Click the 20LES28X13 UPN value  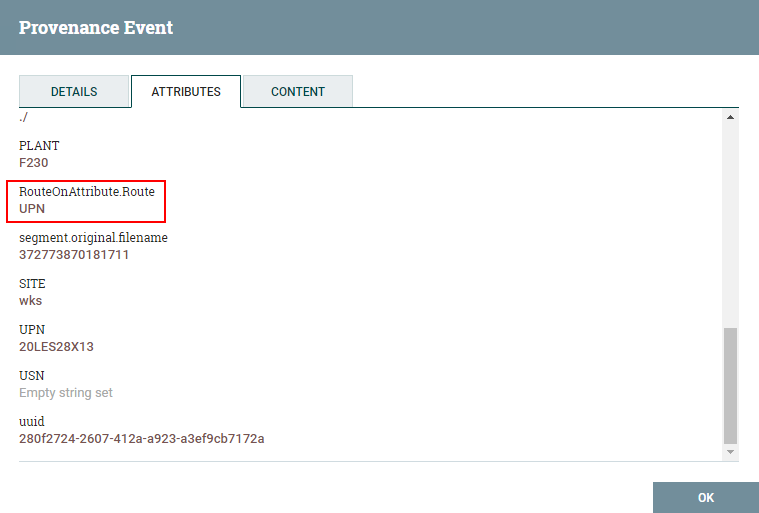(56, 347)
